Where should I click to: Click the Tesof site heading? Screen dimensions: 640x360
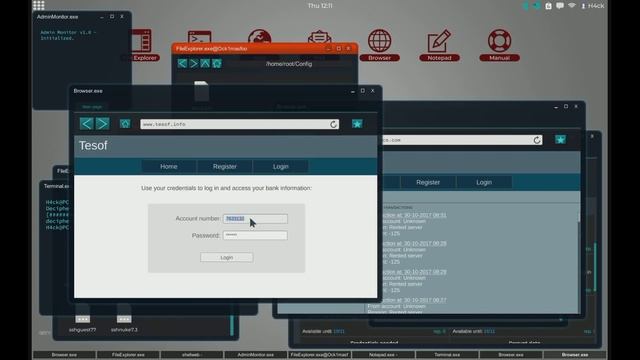(93, 145)
